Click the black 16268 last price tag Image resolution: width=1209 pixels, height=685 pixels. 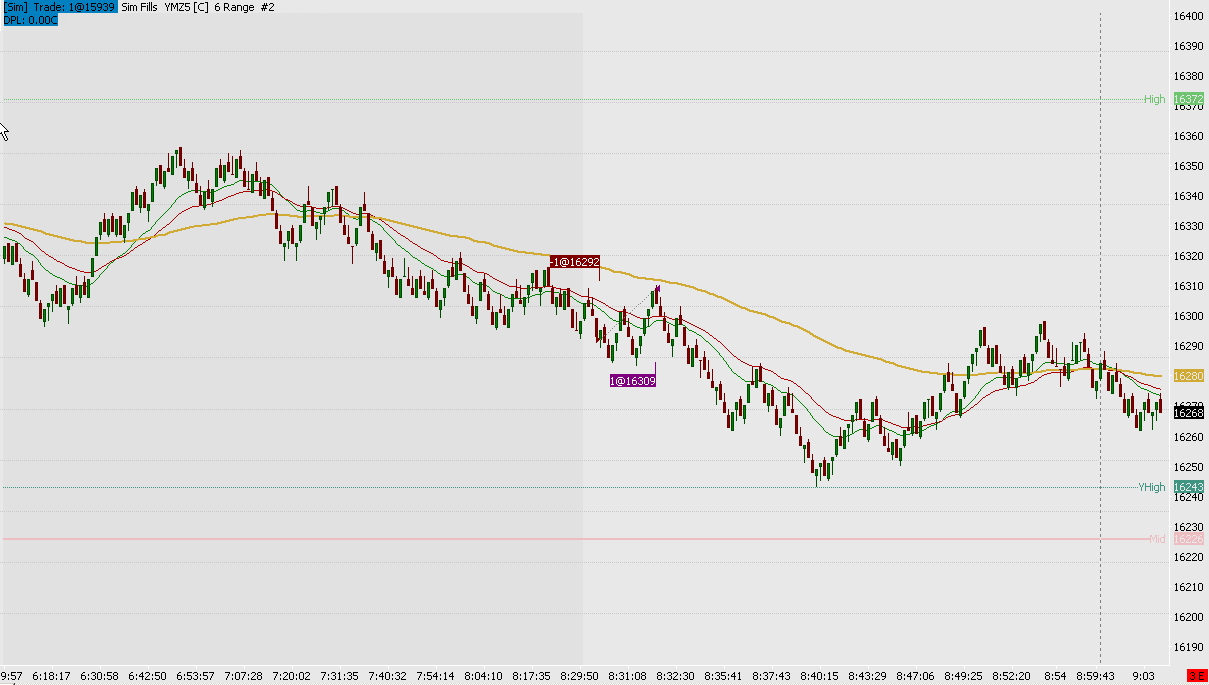click(x=1188, y=413)
